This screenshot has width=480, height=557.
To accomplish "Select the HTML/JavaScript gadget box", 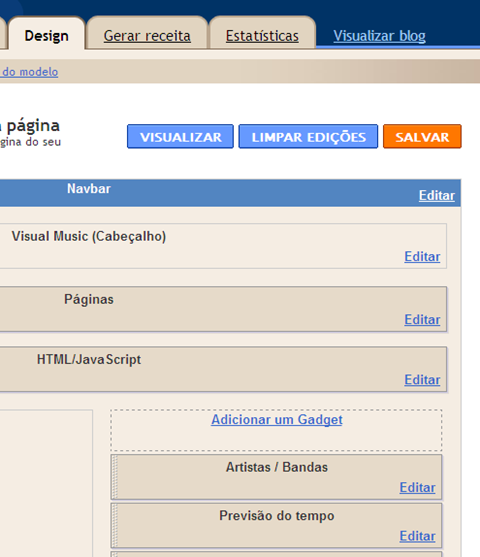I will click(223, 369).
